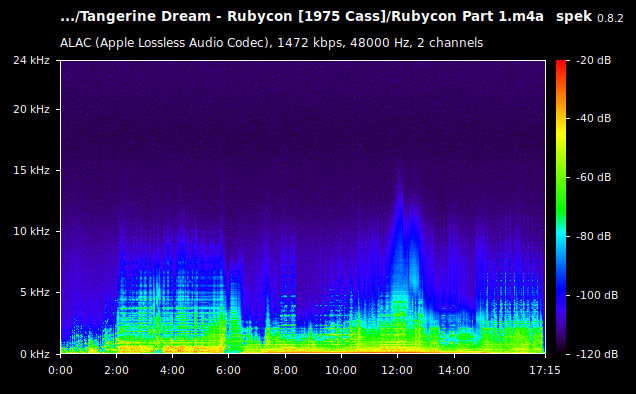Click the '2:00' time axis label
Screen dimensions: 636x394
(x=116, y=370)
